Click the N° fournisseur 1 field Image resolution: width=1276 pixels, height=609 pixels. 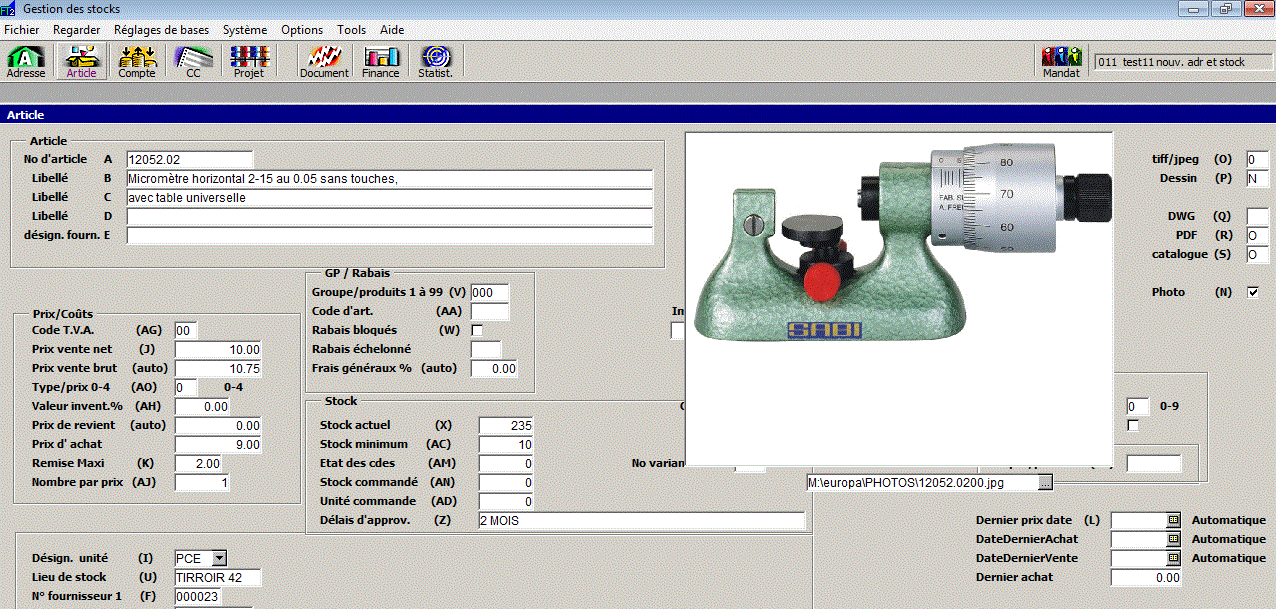click(x=198, y=596)
